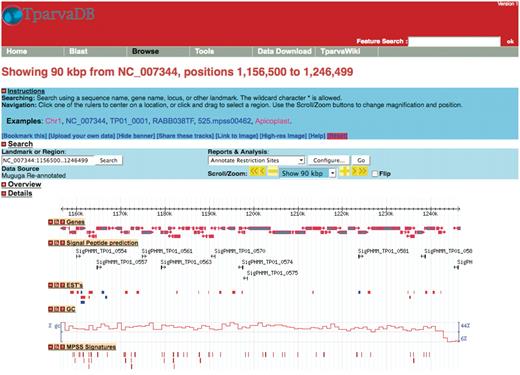This screenshot has height=375, width=520.
Task: Collapse the Instructions section toggle
Action: 4,91
